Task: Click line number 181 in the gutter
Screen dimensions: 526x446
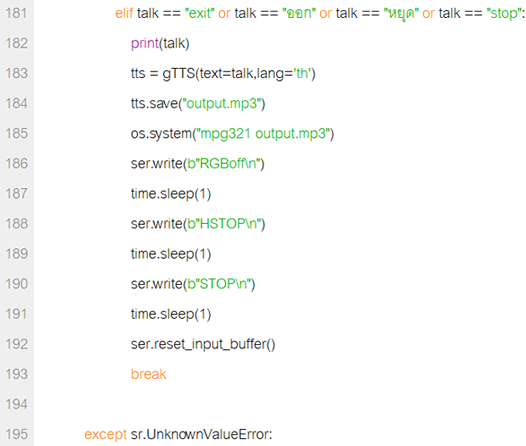Action: click(x=16, y=13)
